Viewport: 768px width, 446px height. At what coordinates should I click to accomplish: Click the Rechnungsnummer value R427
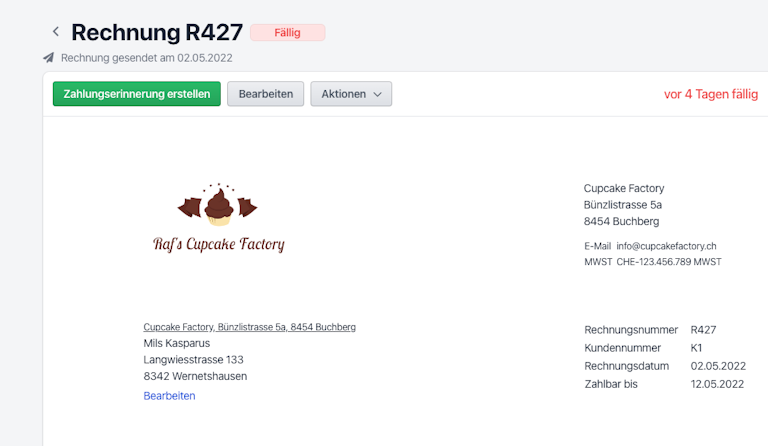[x=703, y=330]
